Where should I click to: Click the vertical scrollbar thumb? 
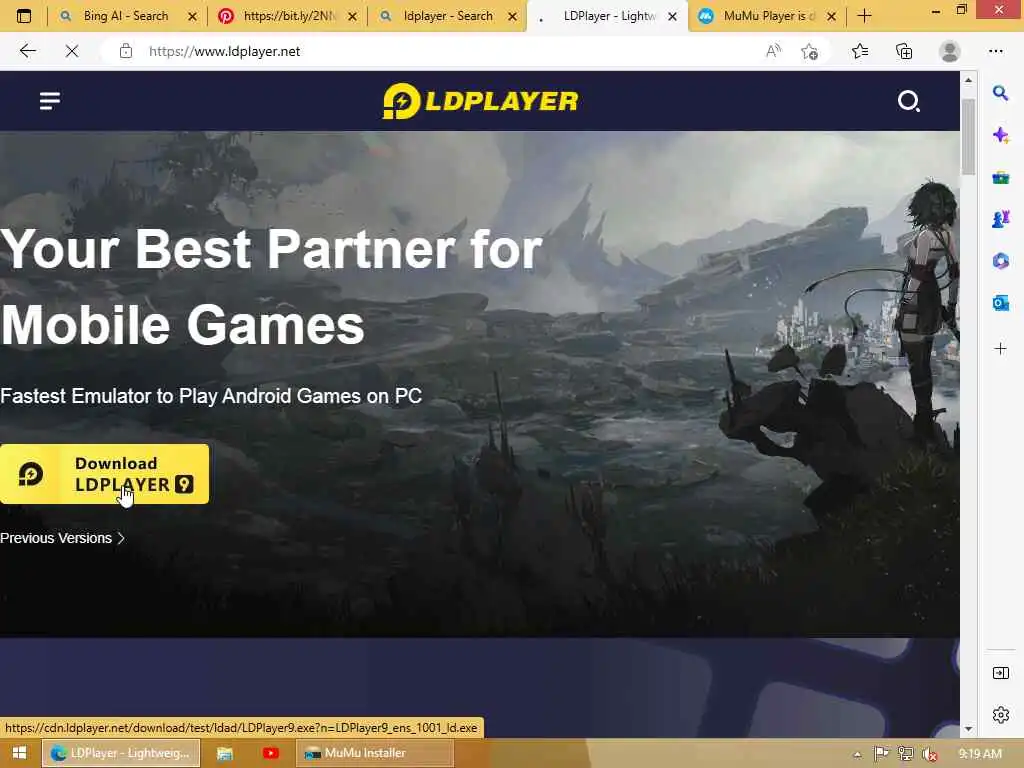click(x=968, y=137)
